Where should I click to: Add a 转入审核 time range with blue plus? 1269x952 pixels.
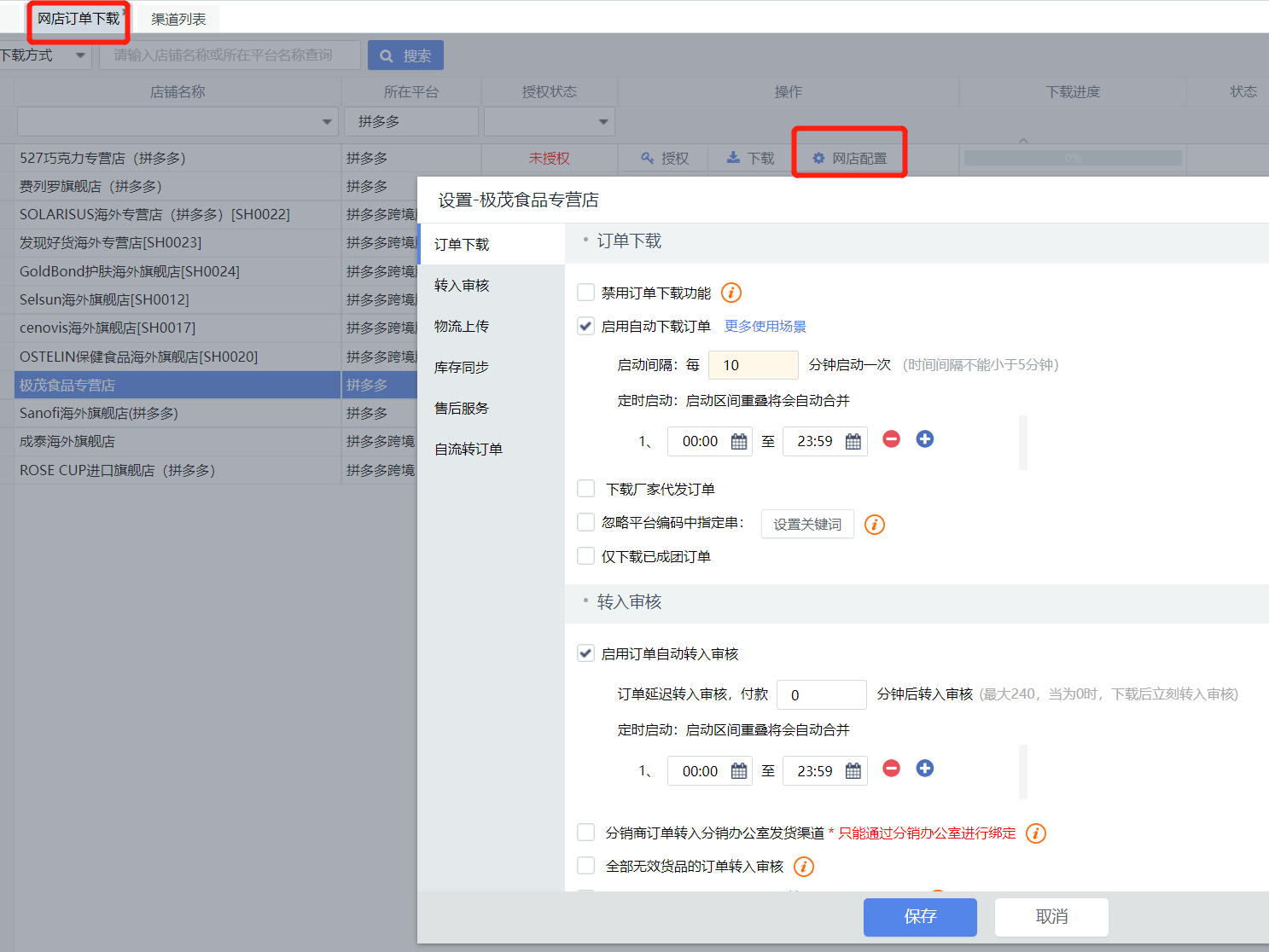point(924,769)
